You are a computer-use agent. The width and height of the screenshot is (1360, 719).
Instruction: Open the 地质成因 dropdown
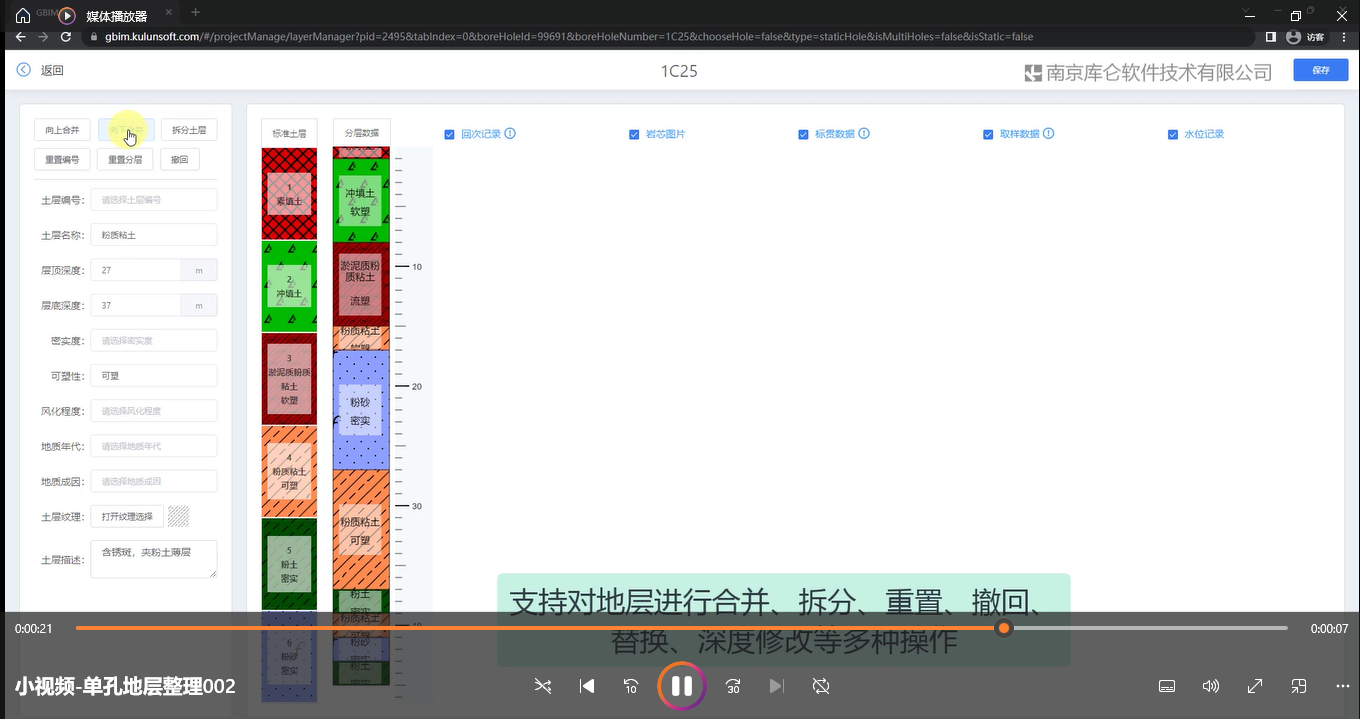click(154, 481)
